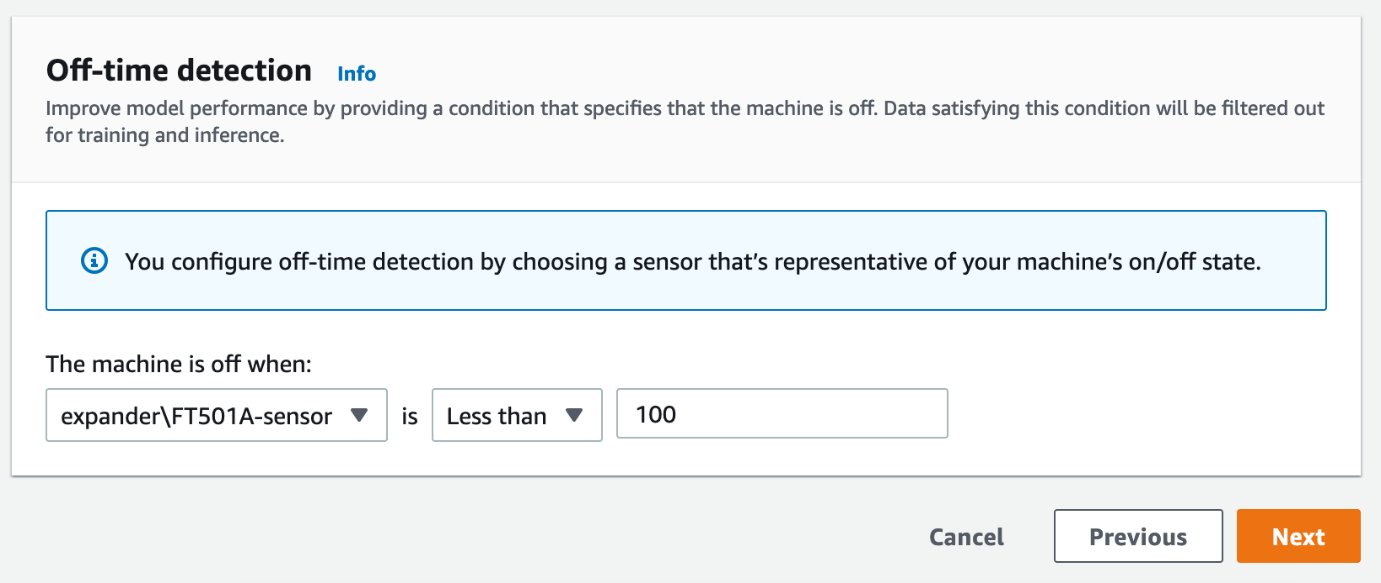1381x583 pixels.
Task: Click the "for training and inference." text line
Action: pos(165,135)
